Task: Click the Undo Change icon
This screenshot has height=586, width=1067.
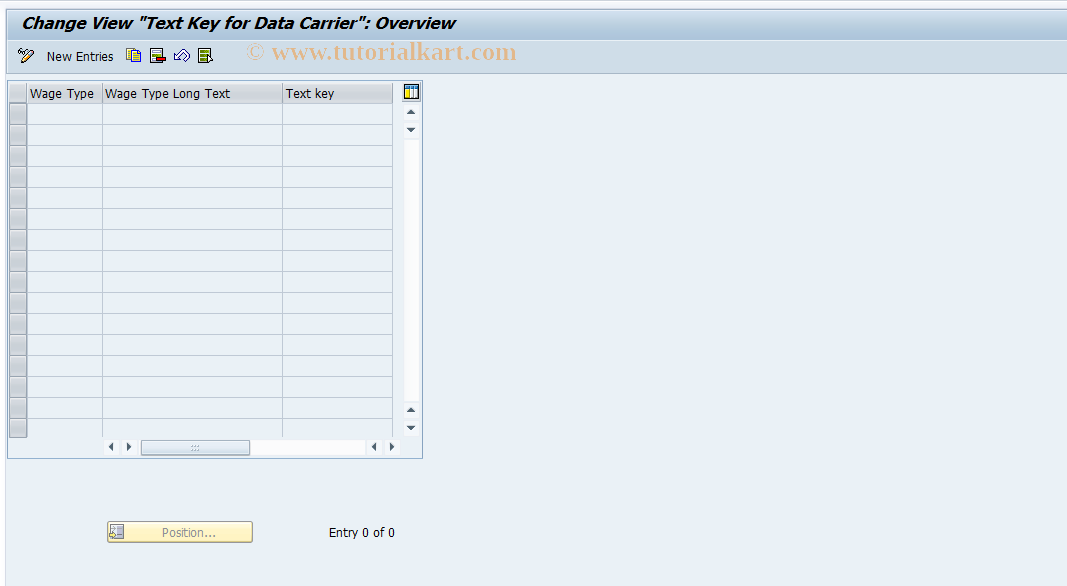Action: click(182, 56)
